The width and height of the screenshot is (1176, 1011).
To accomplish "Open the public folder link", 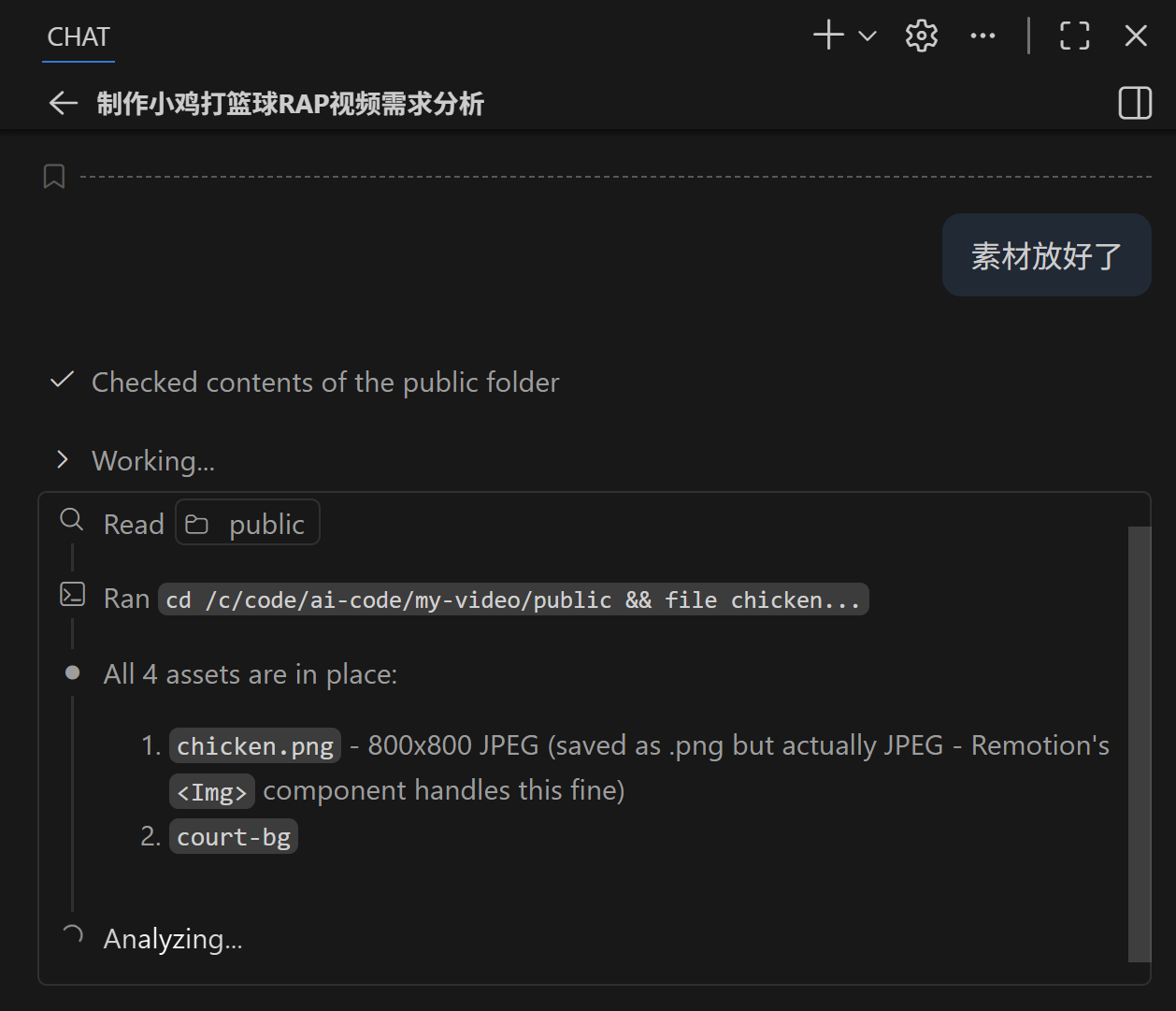I will pyautogui.click(x=249, y=524).
